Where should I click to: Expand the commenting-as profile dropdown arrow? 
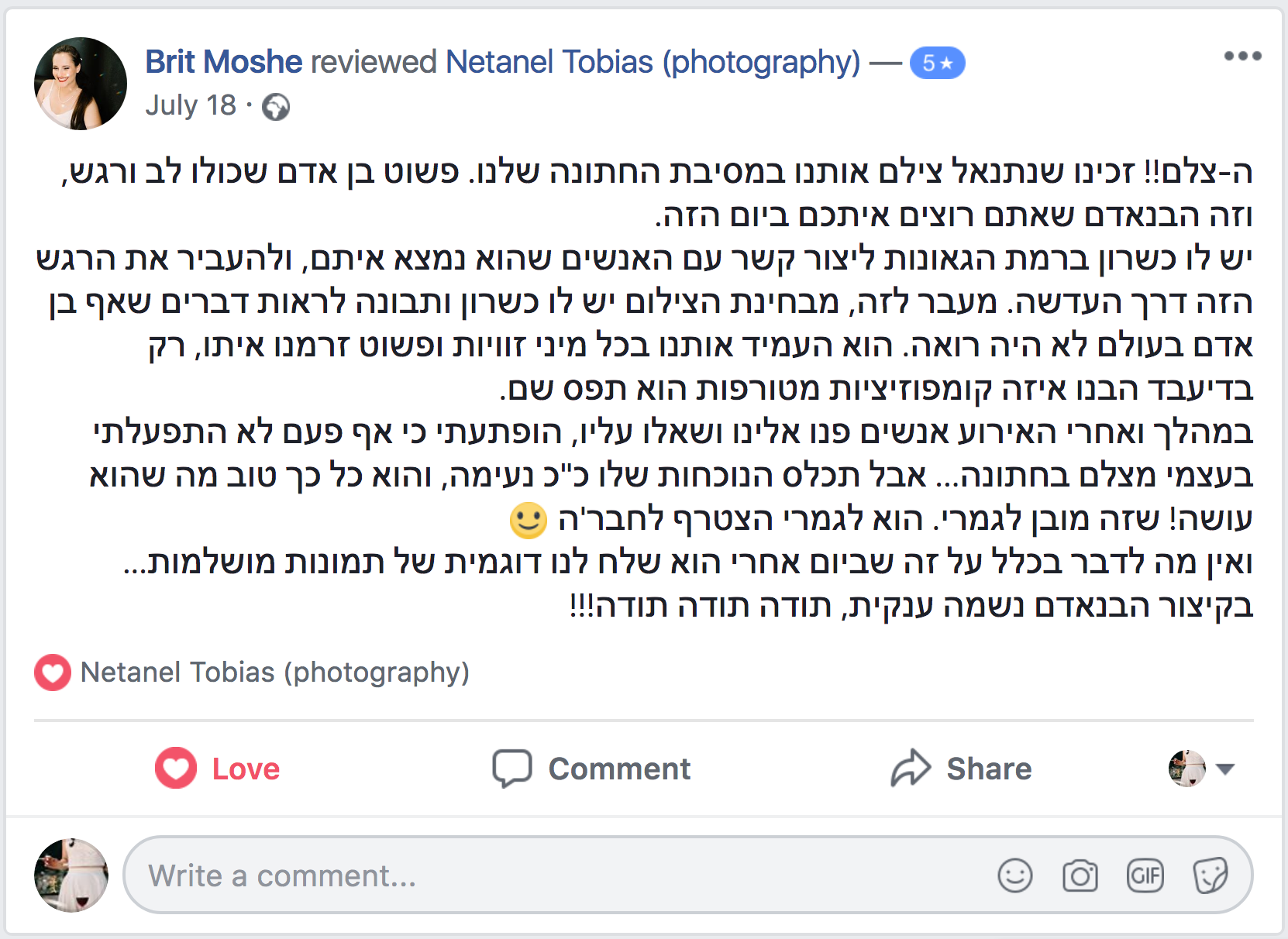(1224, 769)
